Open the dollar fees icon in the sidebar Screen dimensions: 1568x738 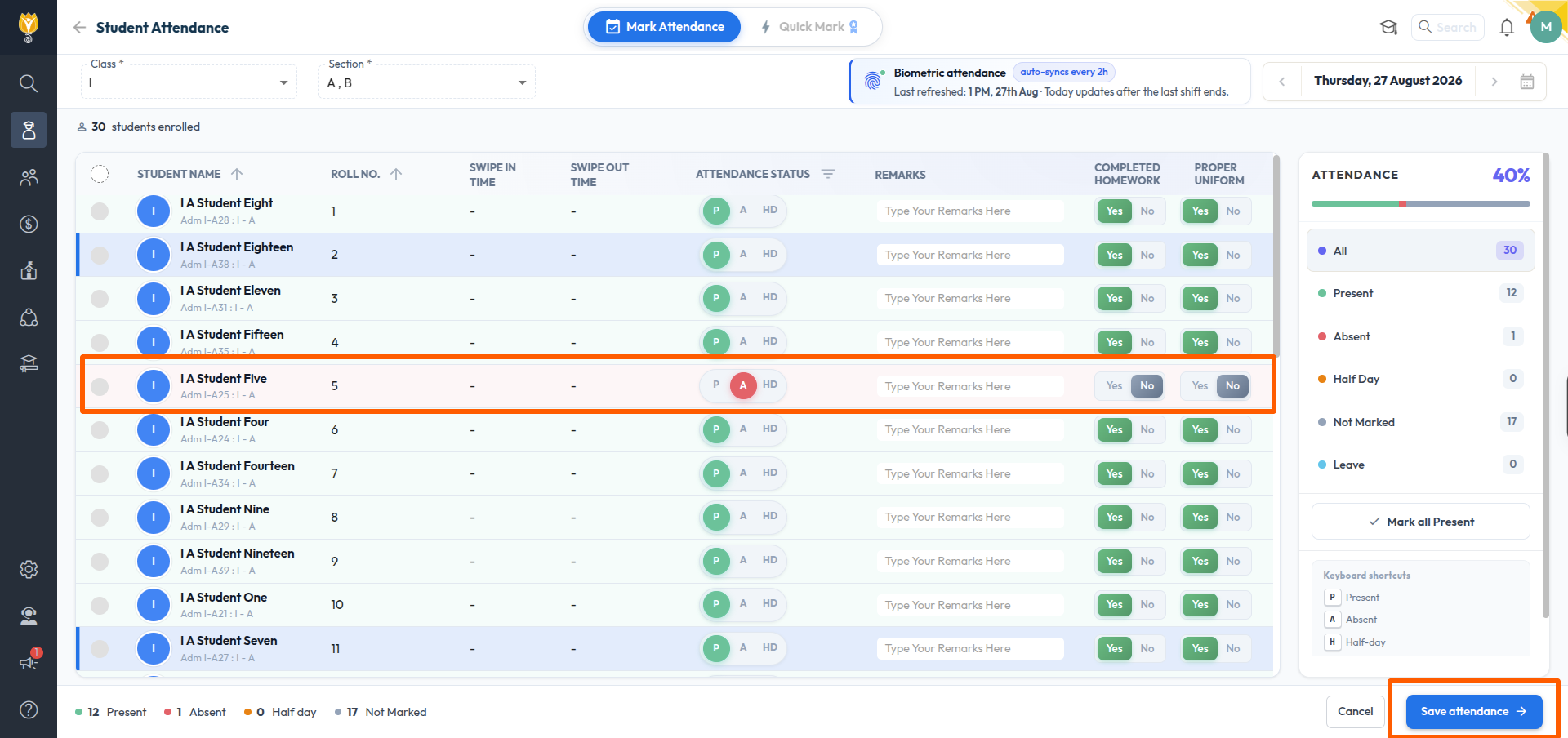(29, 224)
